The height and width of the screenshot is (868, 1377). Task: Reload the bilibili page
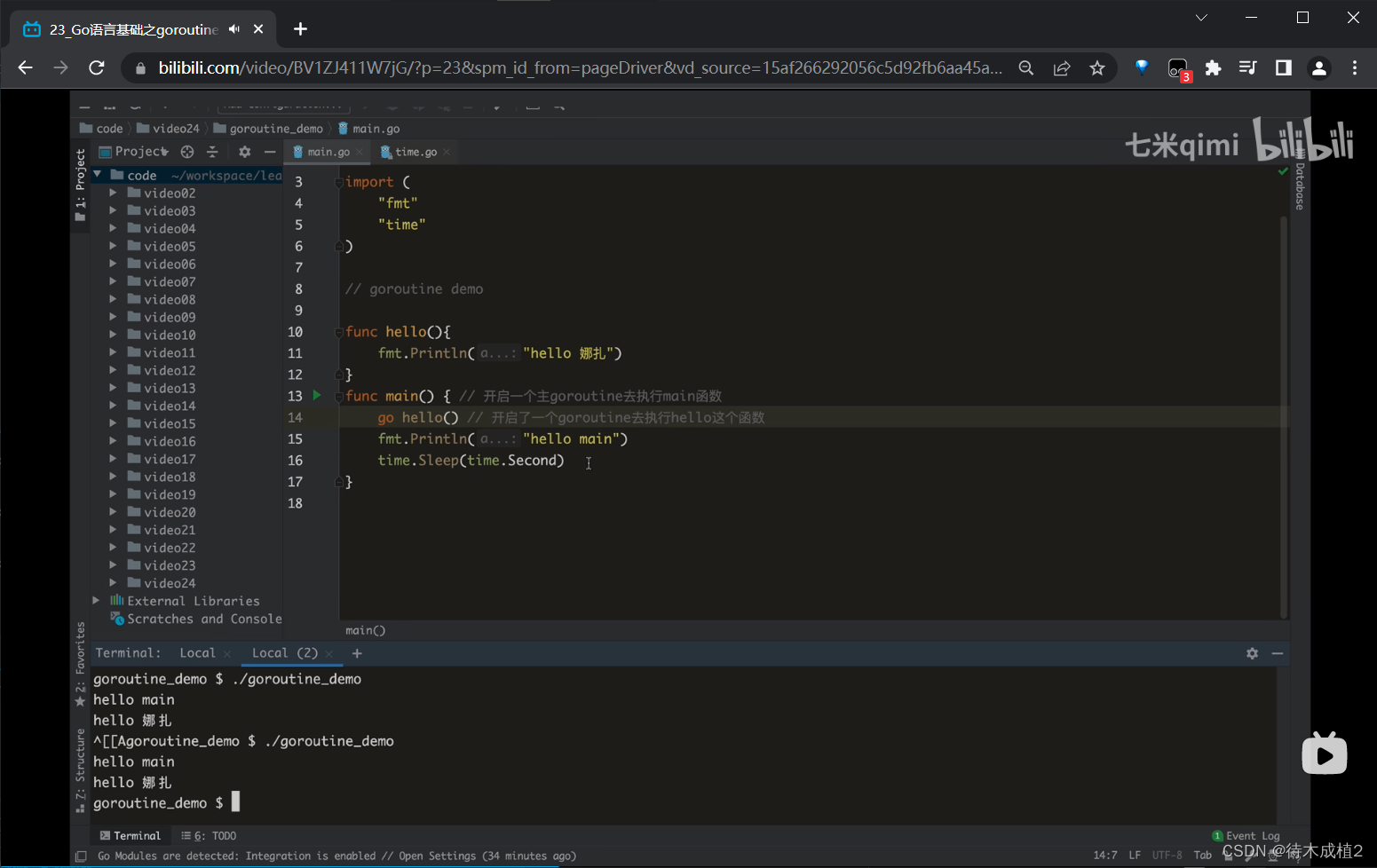coord(97,67)
